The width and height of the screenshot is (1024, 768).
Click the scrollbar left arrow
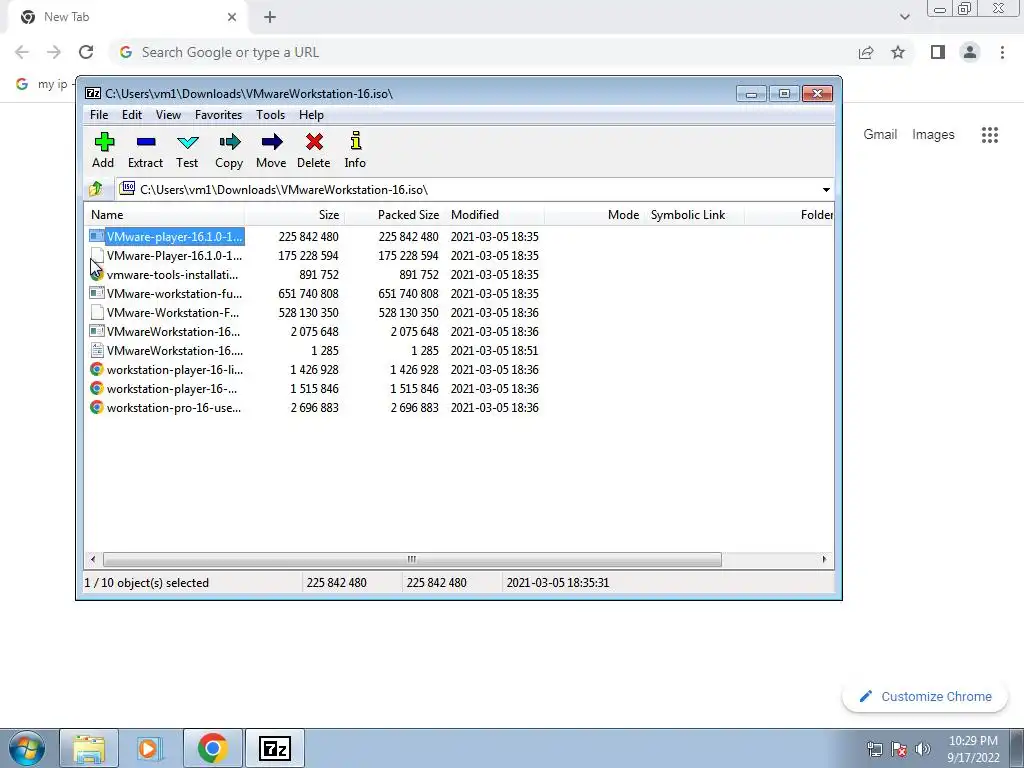point(93,560)
